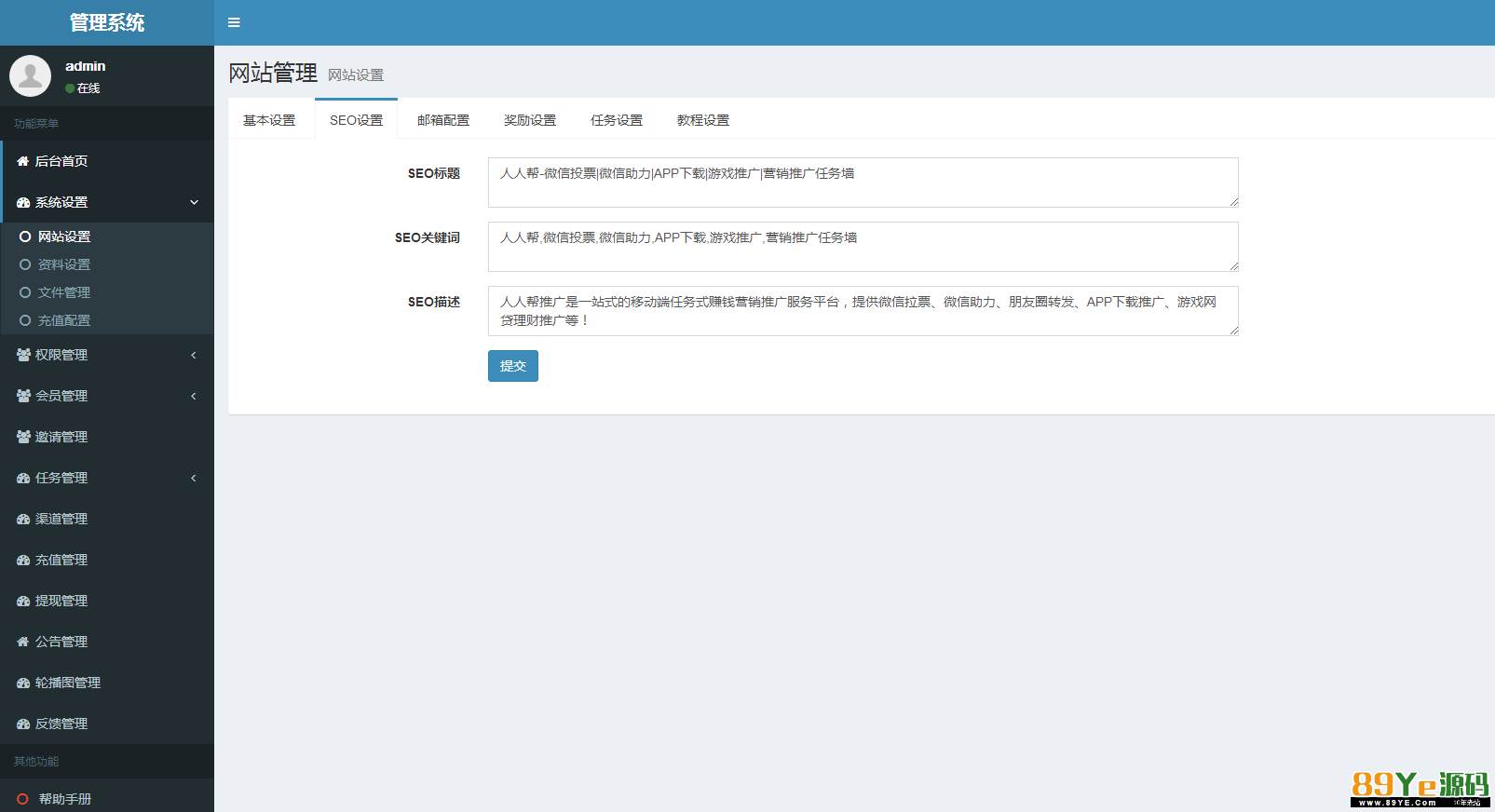Toggle sidebar with the hamburger menu icon
This screenshot has width=1495, height=812.
tap(234, 22)
